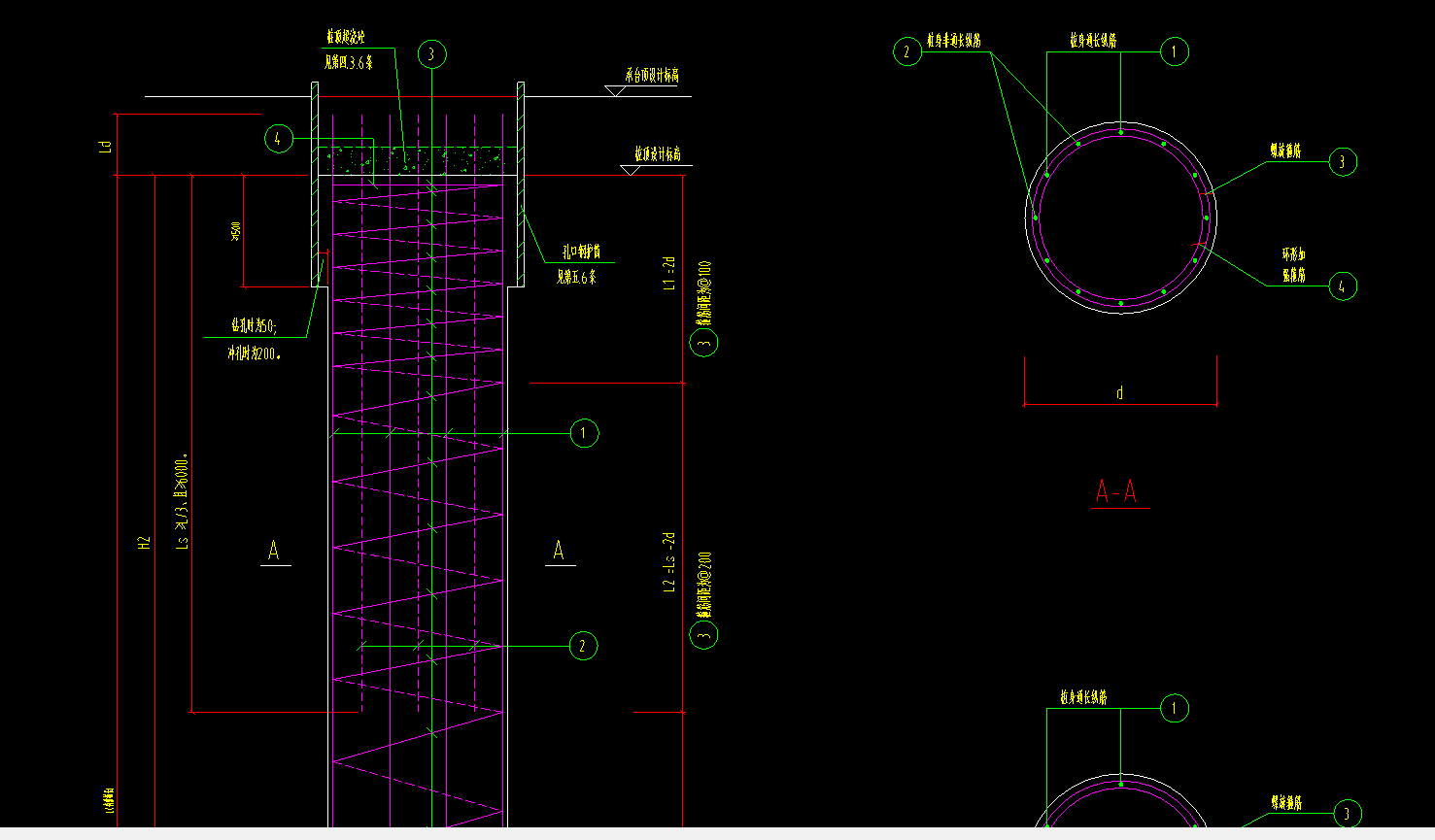Select the ≥500 dimension text

[x=235, y=231]
